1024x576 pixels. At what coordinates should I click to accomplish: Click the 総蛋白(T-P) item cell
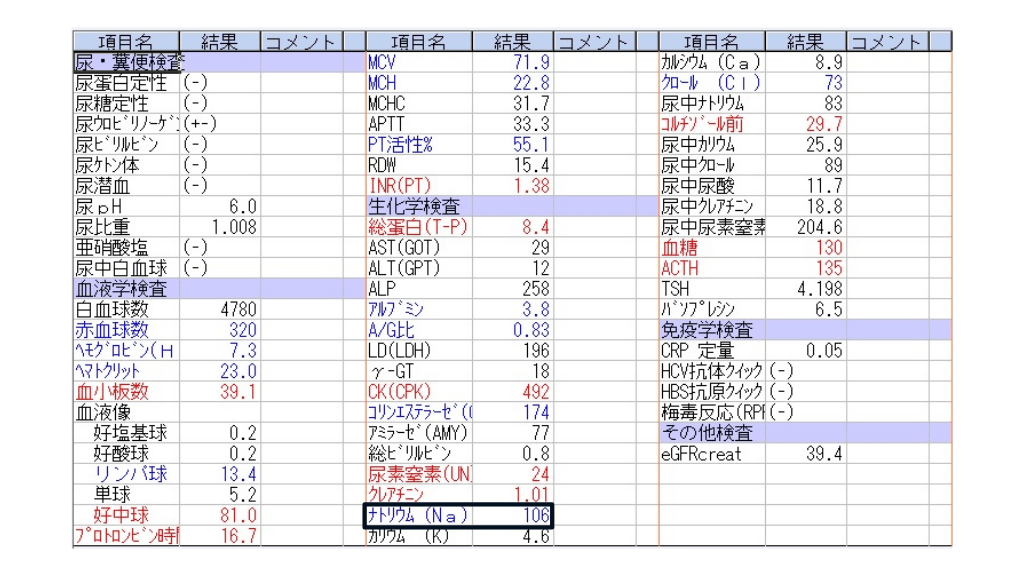click(418, 227)
